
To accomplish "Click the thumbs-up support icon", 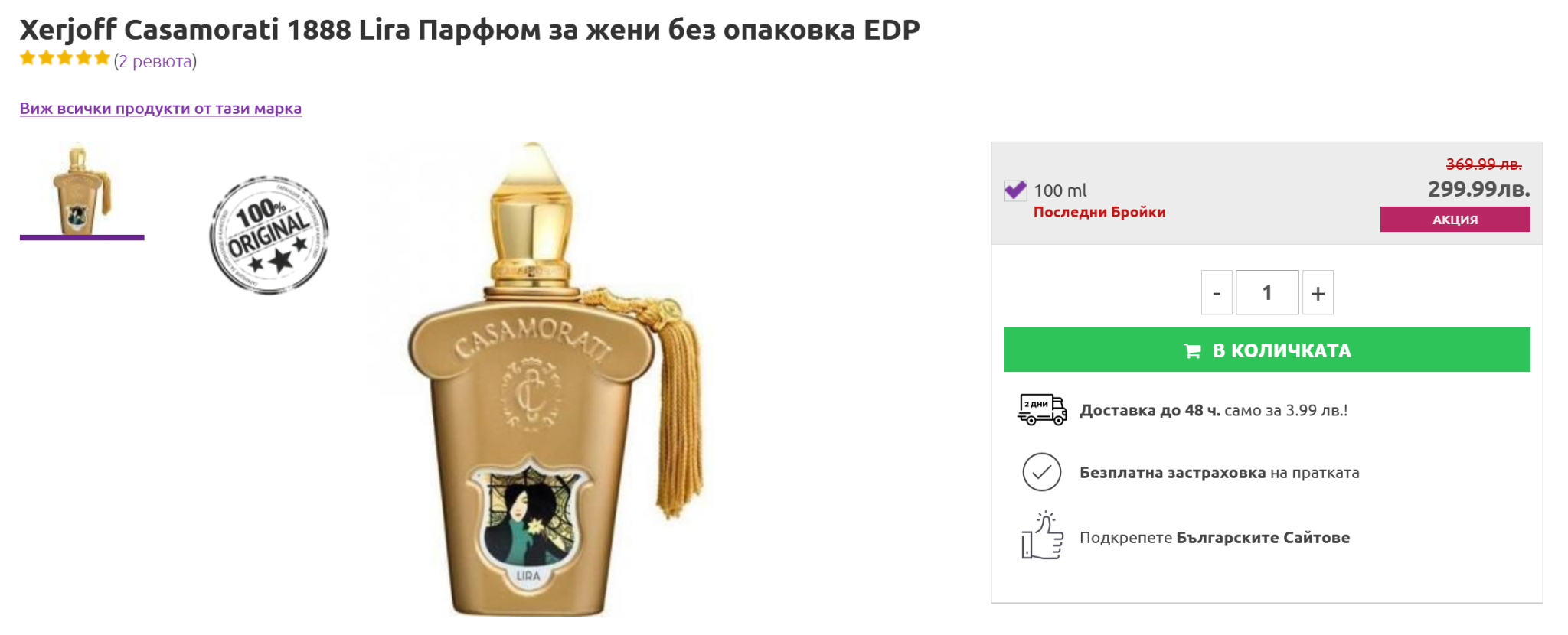I will (x=1042, y=536).
